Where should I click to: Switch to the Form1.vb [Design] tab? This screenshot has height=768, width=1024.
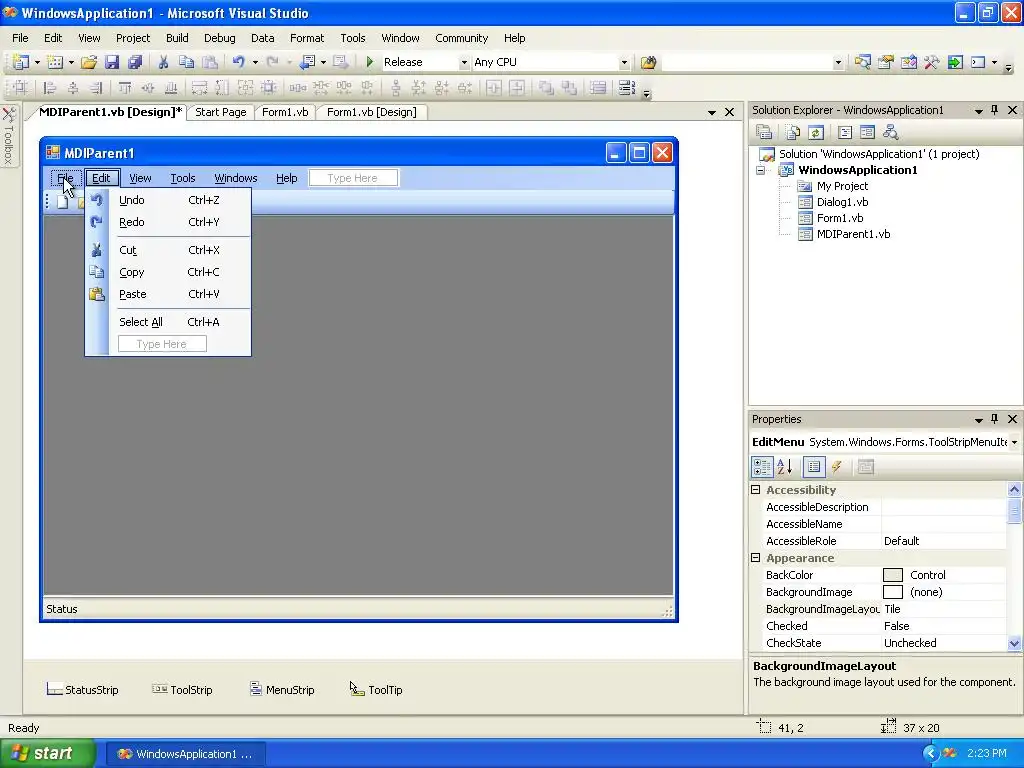click(x=372, y=112)
